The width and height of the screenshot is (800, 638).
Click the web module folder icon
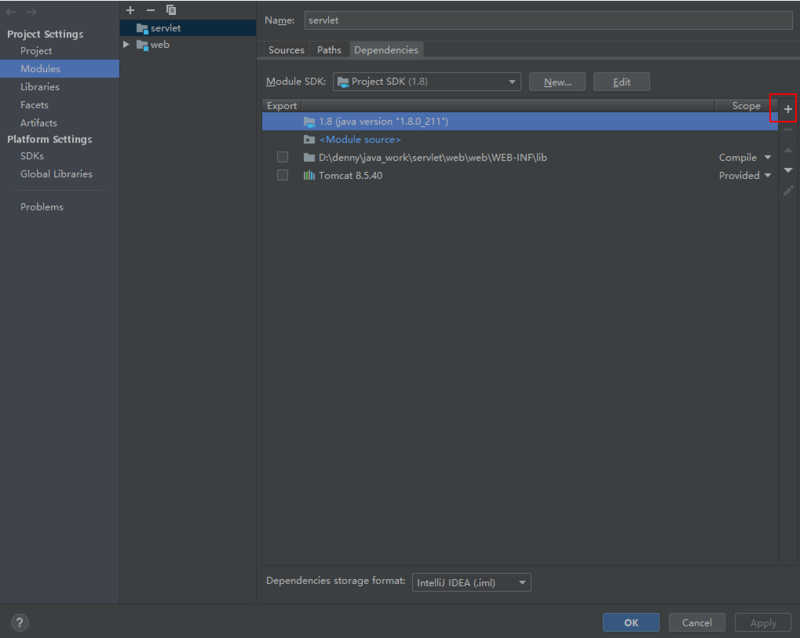click(142, 45)
